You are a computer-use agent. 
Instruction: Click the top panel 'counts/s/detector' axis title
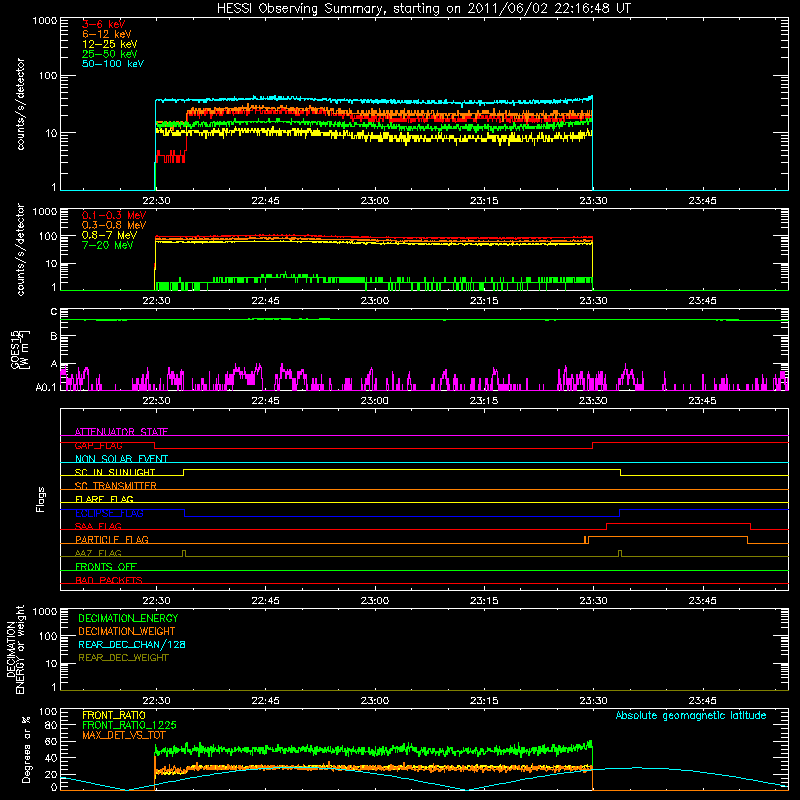click(20, 104)
